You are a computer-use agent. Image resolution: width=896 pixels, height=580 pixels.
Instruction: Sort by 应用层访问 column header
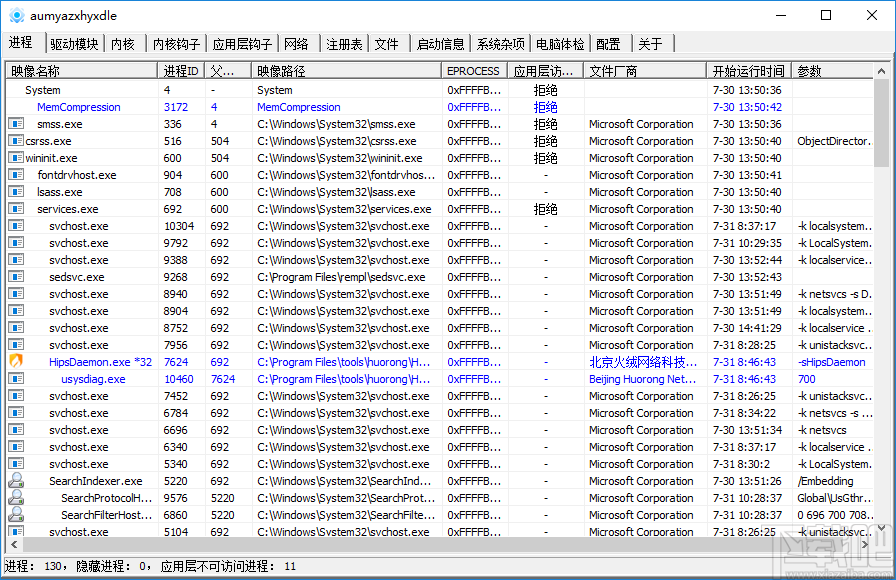pos(545,71)
